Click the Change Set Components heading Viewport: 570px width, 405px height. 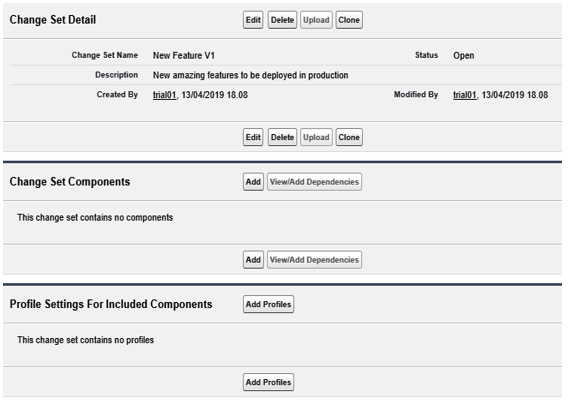[70, 182]
